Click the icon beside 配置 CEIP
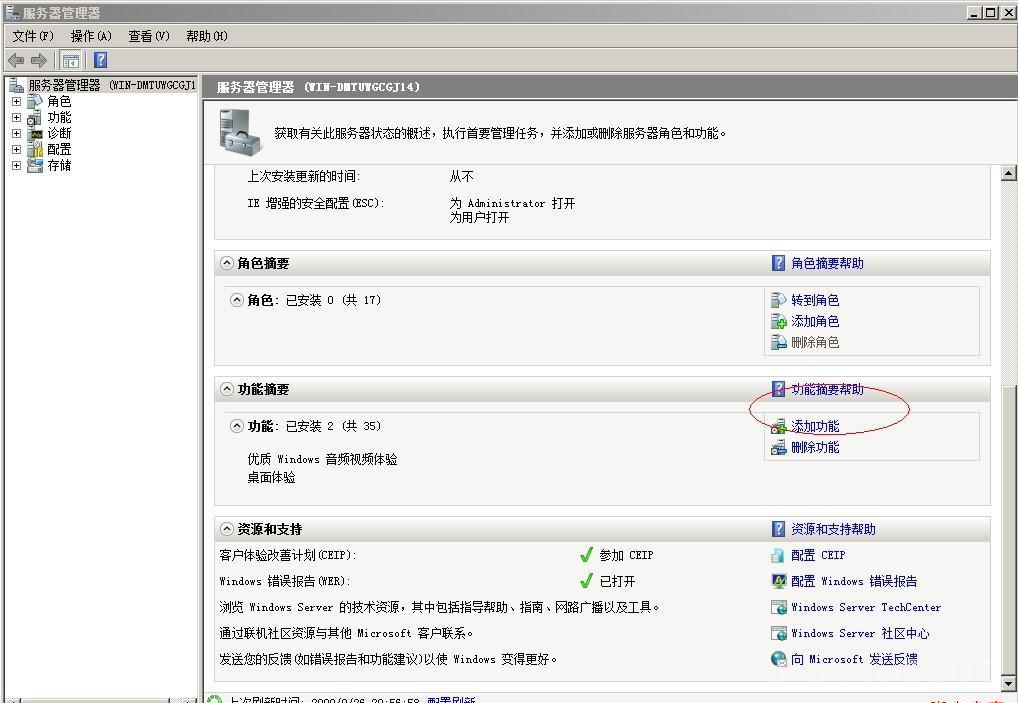The image size is (1018, 703). point(778,555)
